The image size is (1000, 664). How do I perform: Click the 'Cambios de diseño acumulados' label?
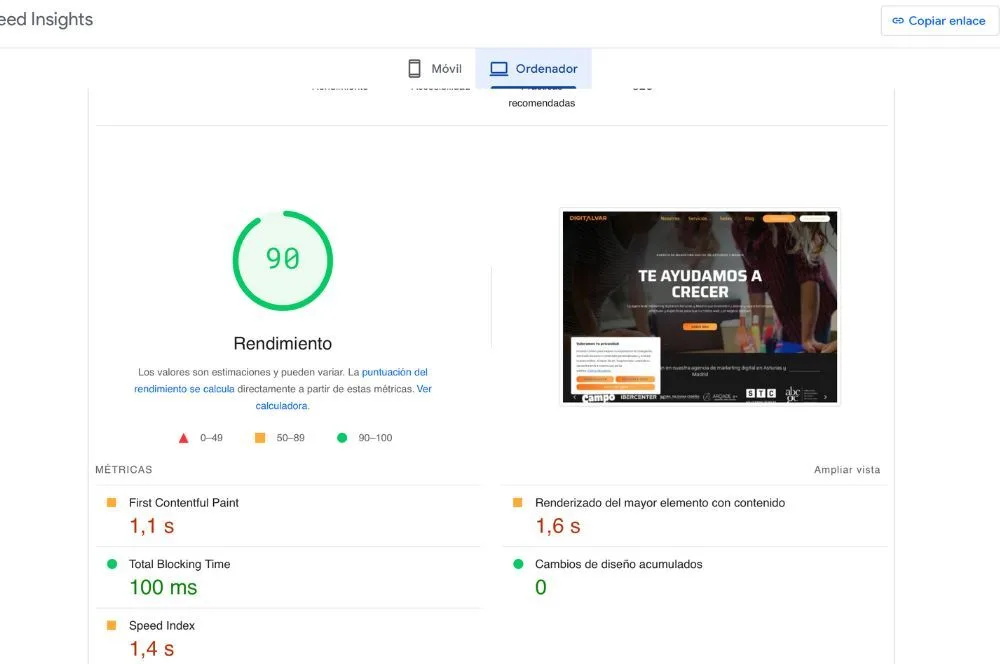pyautogui.click(x=619, y=564)
